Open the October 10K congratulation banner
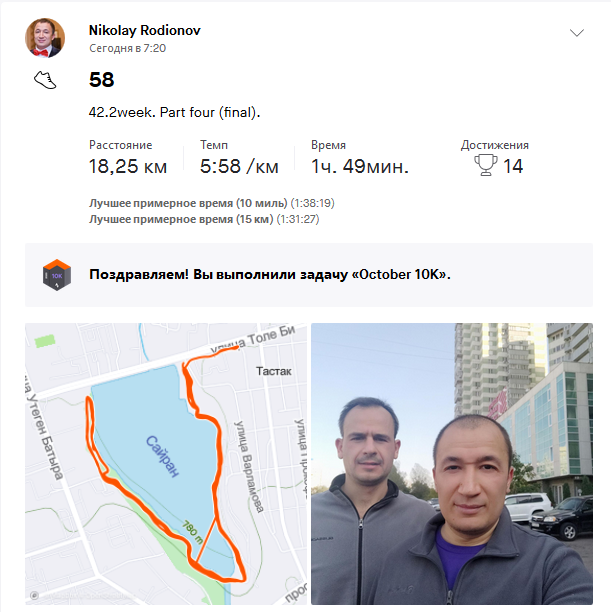611x612 pixels. coord(309,275)
